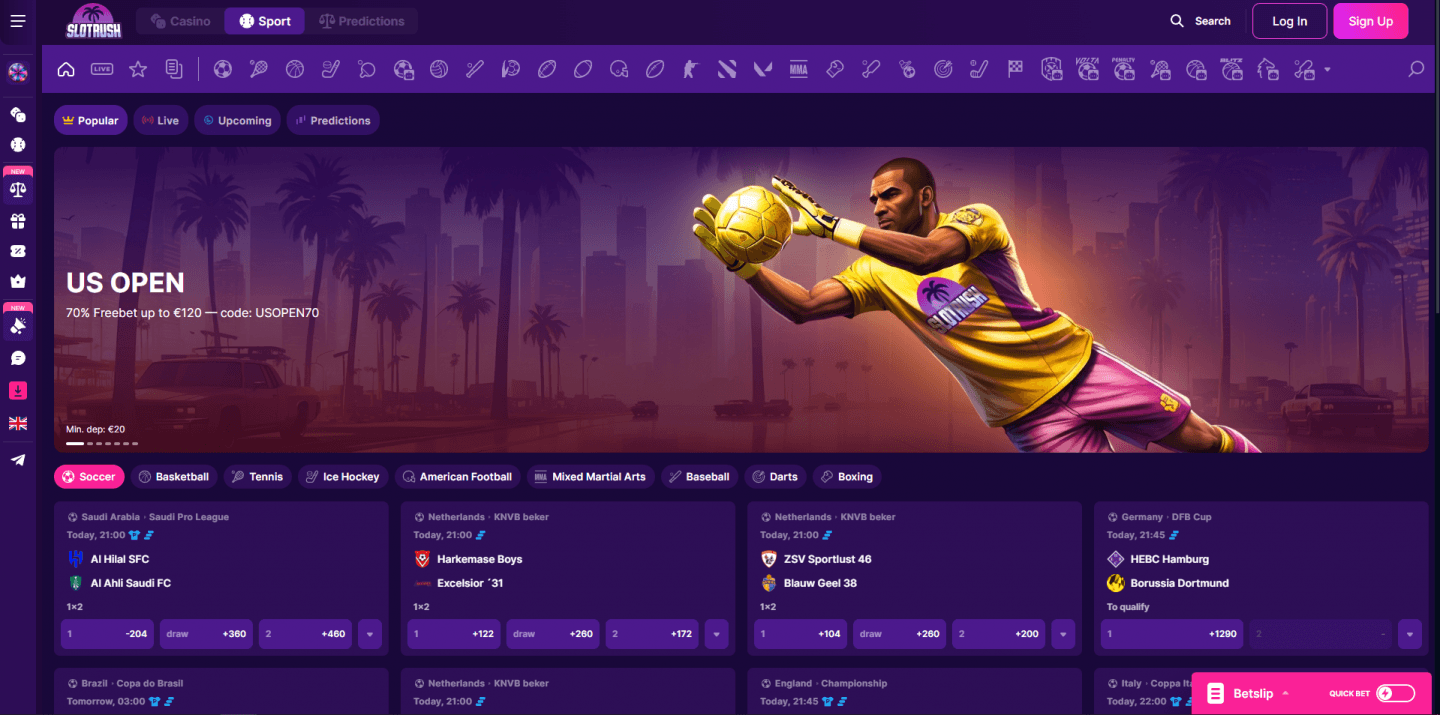Open the bet history documents icon
Viewport: 1440px width, 715px height.
tap(174, 69)
